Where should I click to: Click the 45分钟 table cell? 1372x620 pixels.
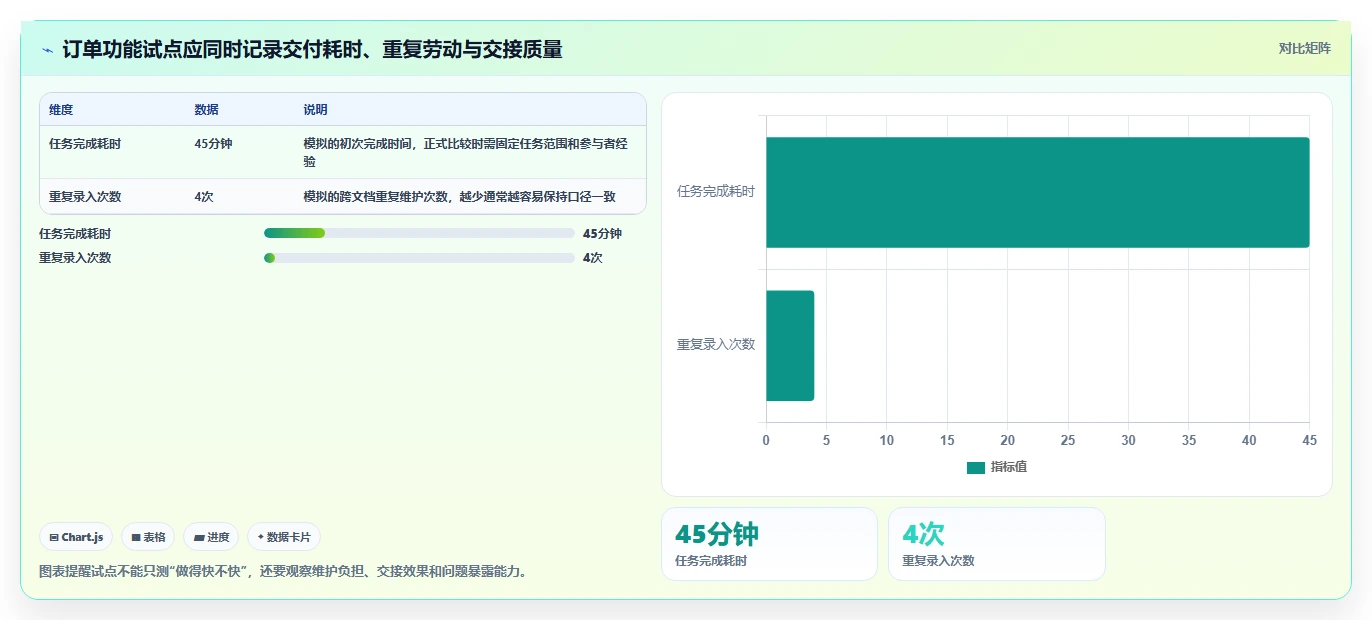click(x=213, y=144)
